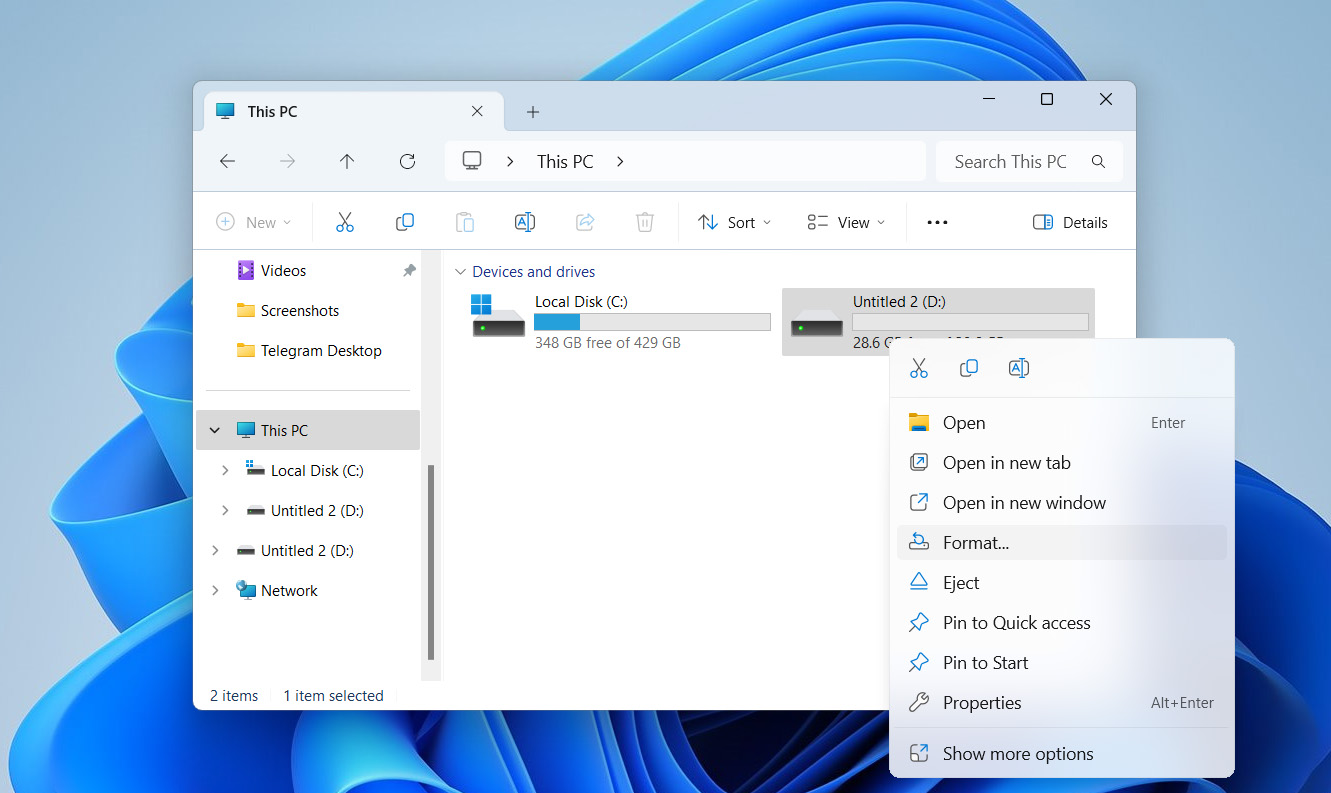The image size is (1331, 793).
Task: Open the View dropdown in the toolbar
Action: [x=846, y=222]
